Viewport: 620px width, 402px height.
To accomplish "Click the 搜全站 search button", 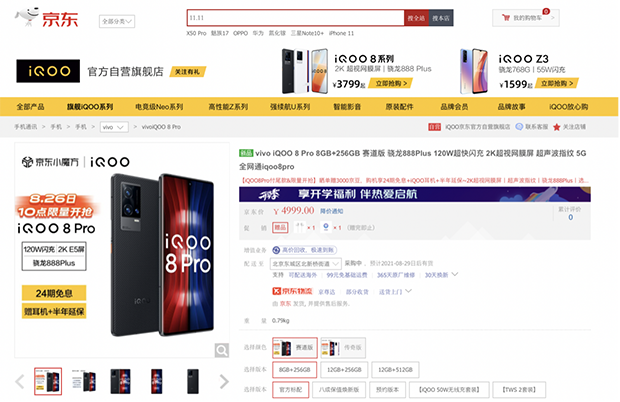I will [416, 18].
